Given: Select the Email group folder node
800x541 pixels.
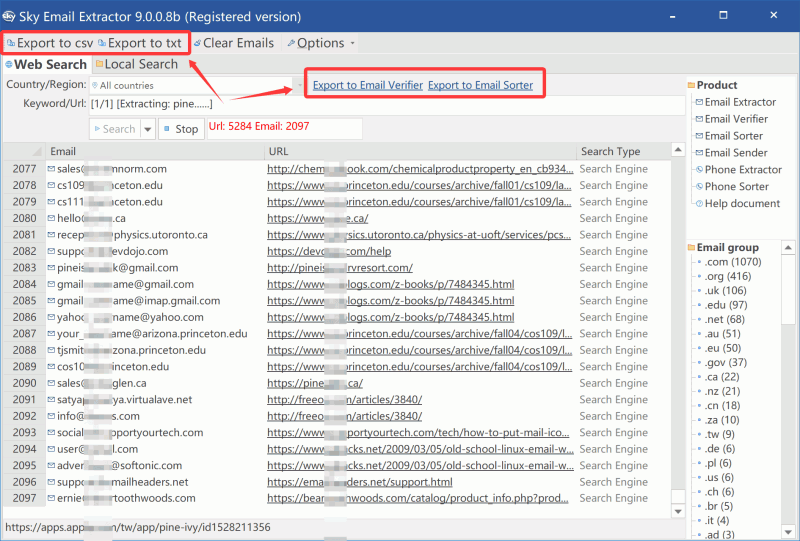Looking at the screenshot, I should tap(723, 248).
